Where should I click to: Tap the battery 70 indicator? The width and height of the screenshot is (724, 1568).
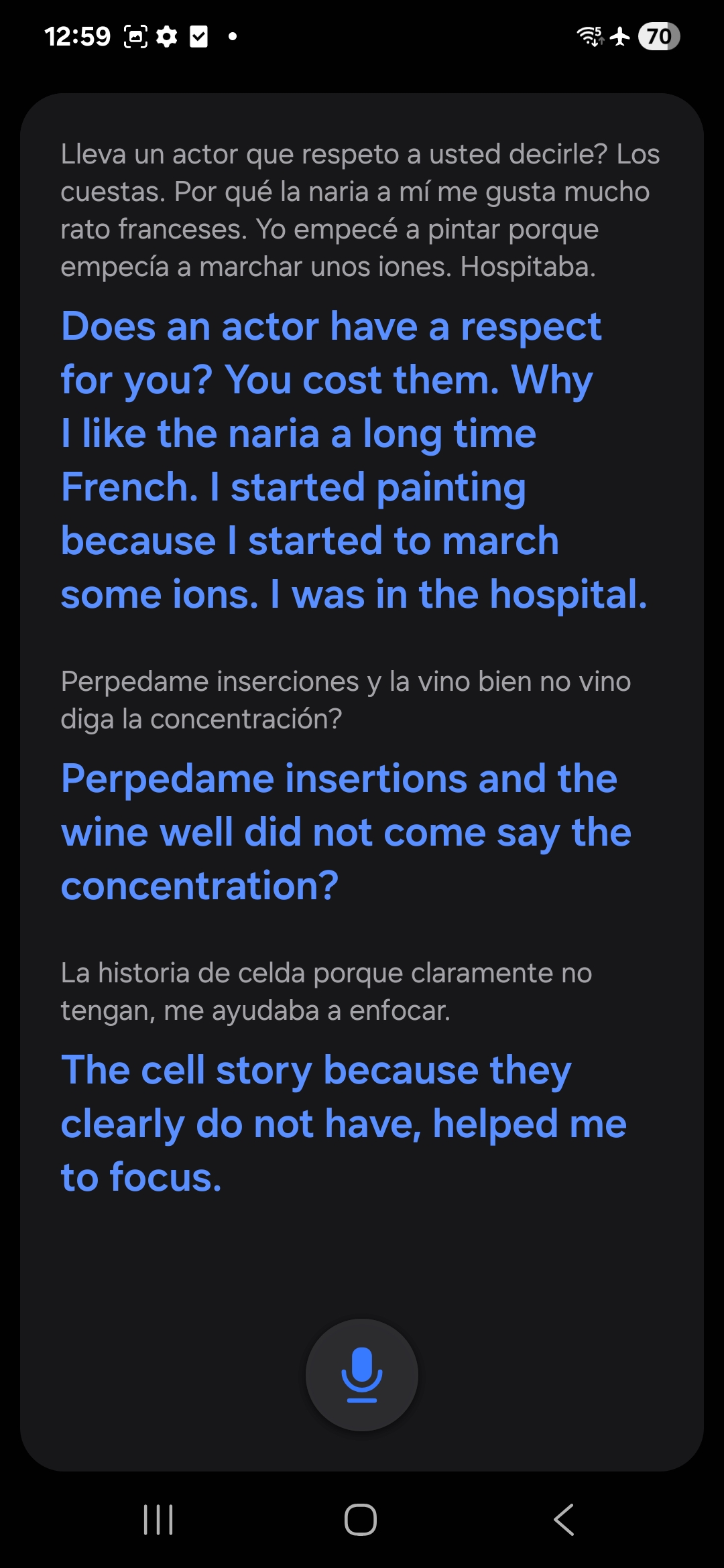tap(658, 36)
